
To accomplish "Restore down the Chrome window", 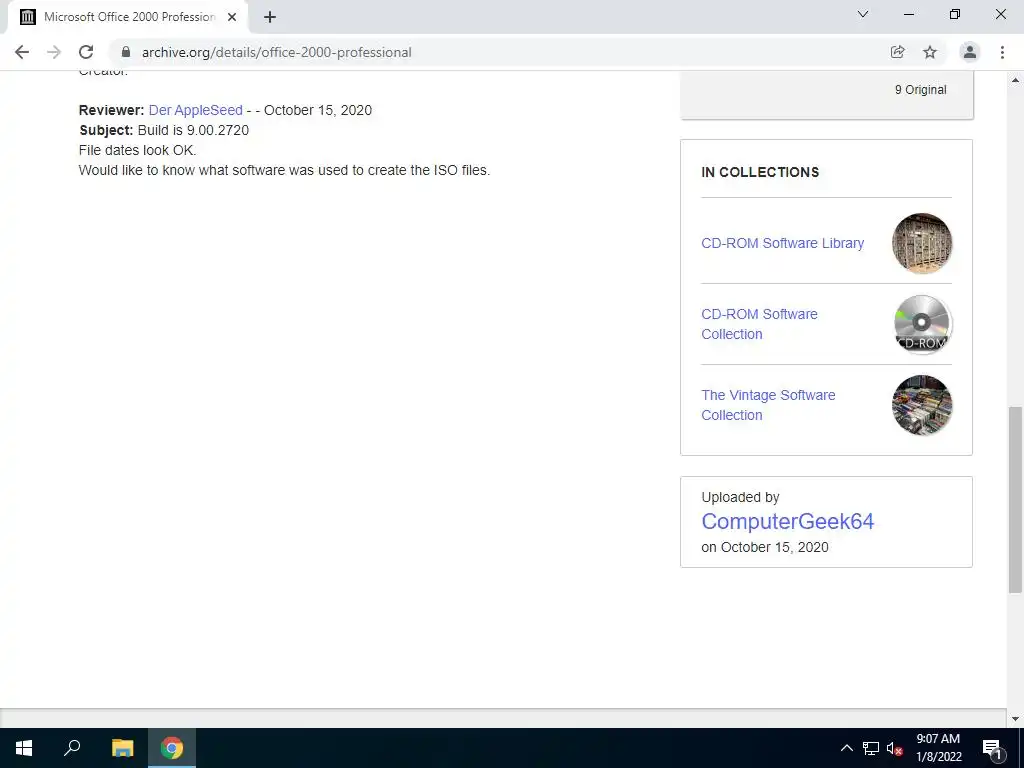I will click(x=955, y=14).
